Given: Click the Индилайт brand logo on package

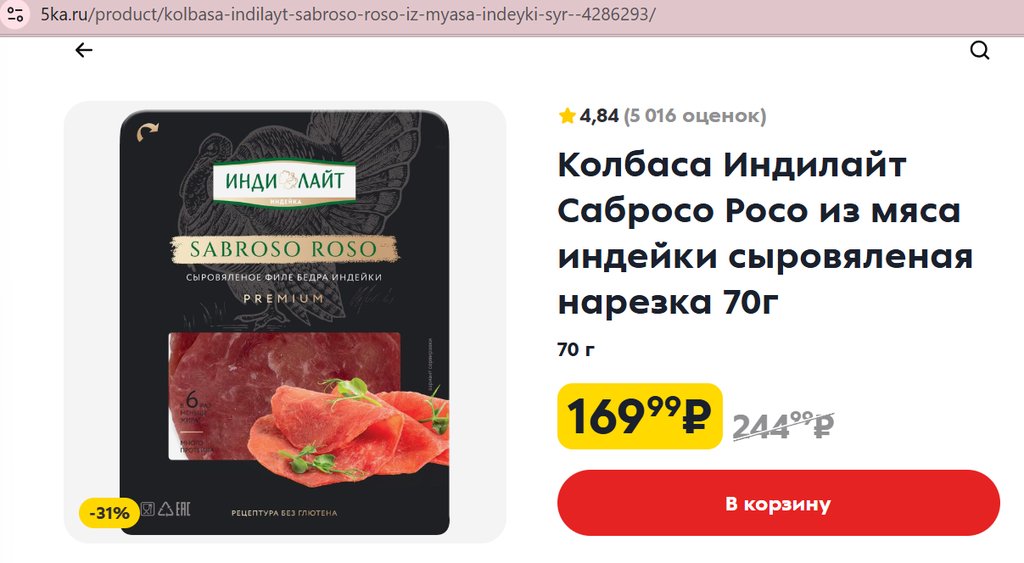Looking at the screenshot, I should [284, 180].
